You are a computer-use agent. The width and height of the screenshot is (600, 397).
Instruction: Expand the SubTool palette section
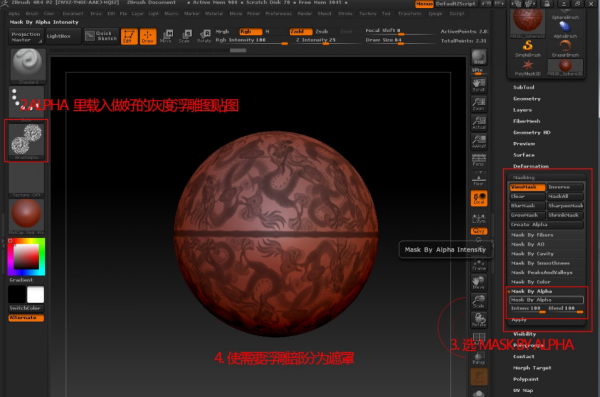(523, 87)
